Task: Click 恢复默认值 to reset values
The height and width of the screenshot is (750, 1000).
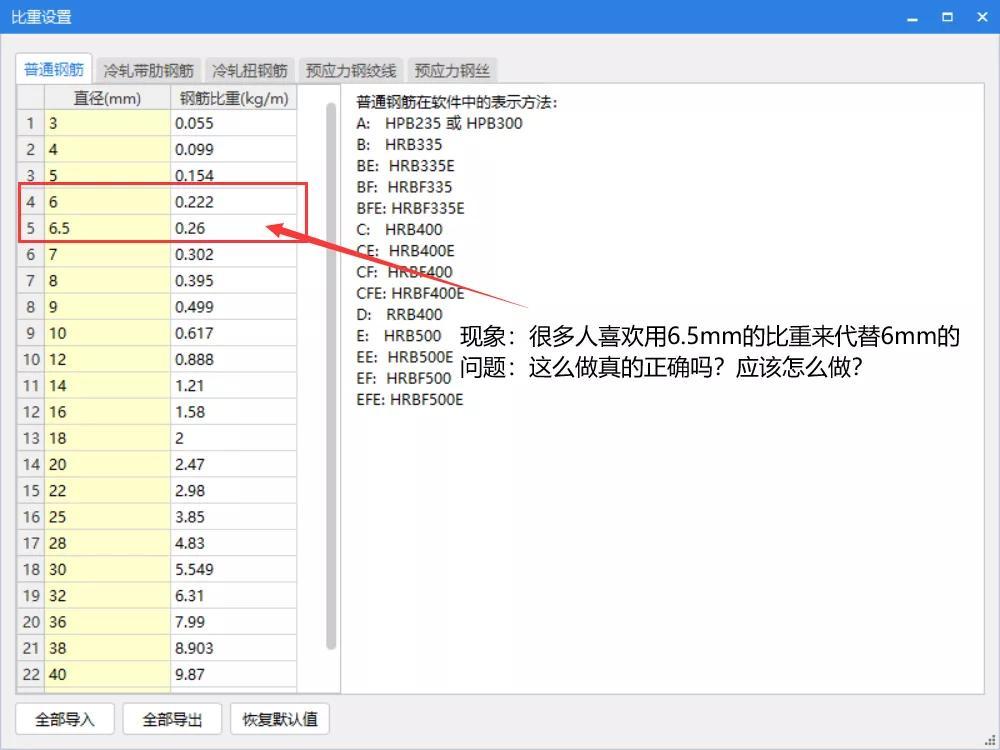Action: [280, 719]
